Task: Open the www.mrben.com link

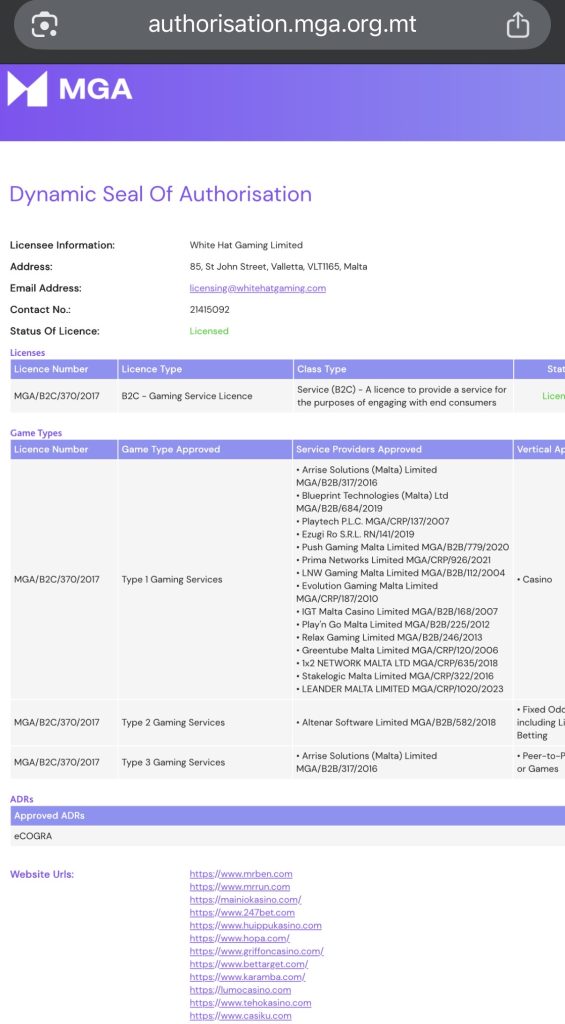Action: 241,874
